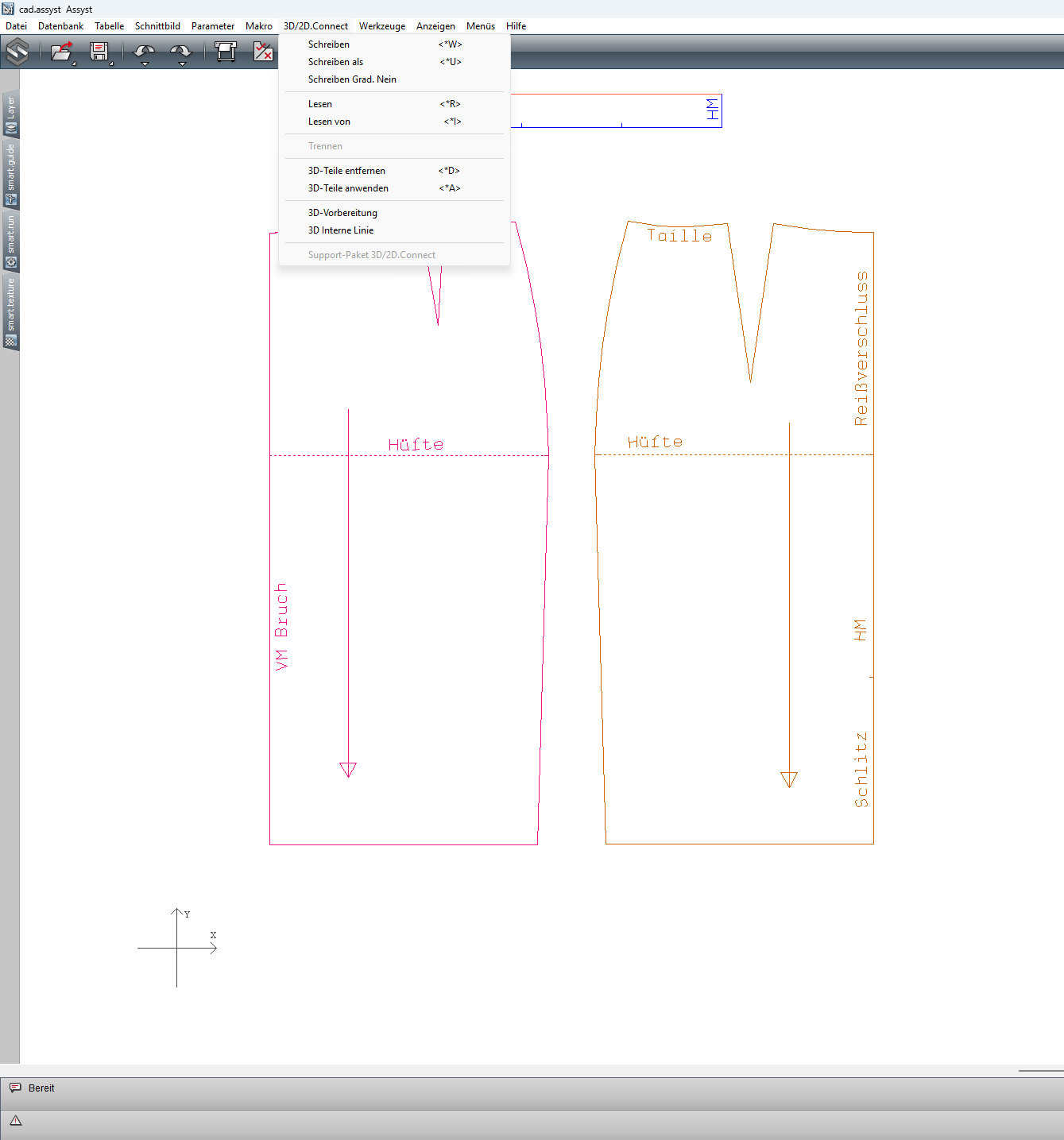The width and height of the screenshot is (1064, 1140).
Task: Undo with the left curved arrow icon
Action: pyautogui.click(x=144, y=51)
